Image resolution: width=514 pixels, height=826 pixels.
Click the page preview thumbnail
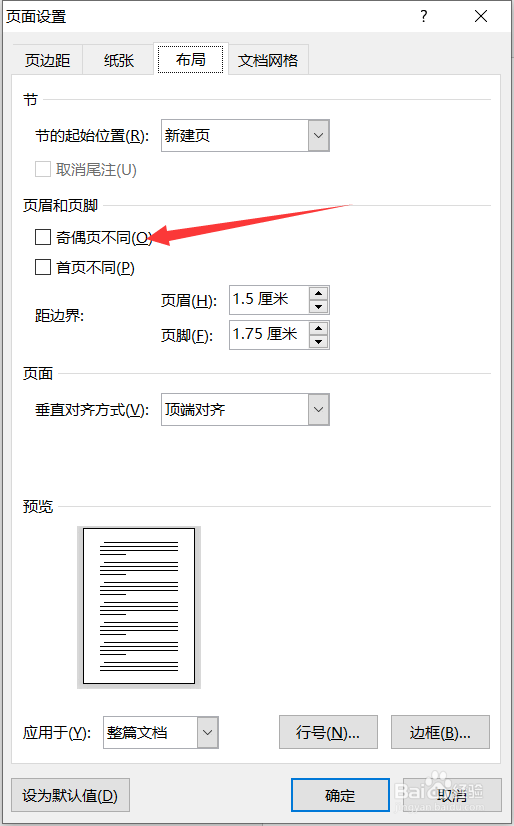click(139, 607)
